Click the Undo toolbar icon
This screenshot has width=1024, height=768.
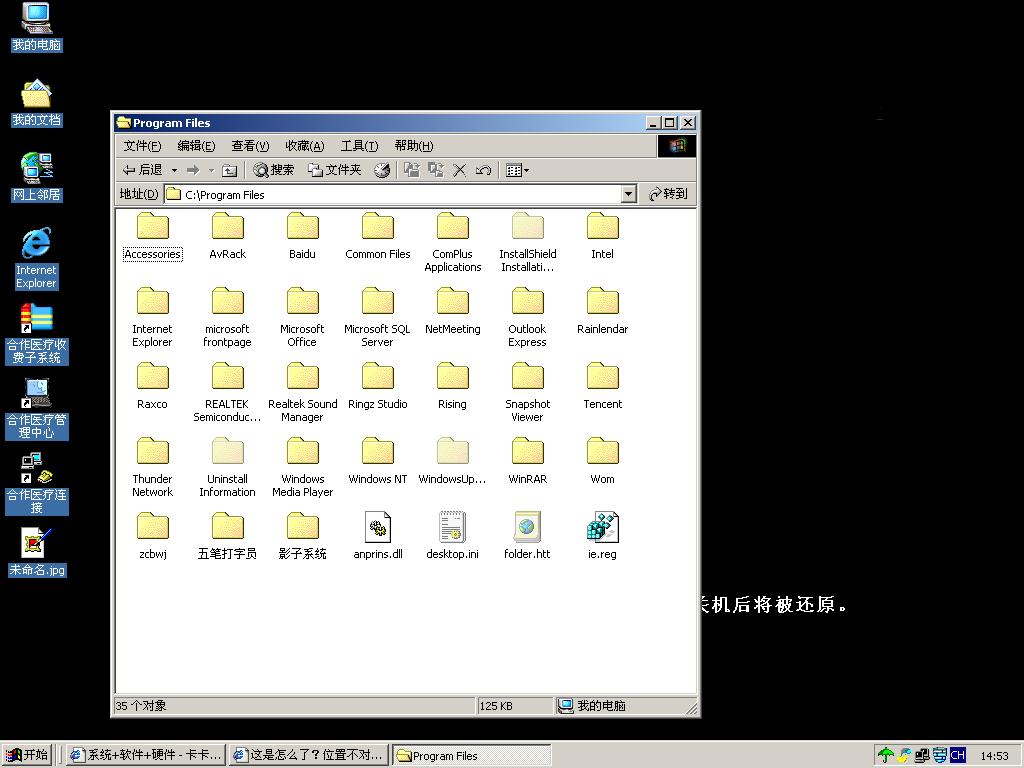484,170
